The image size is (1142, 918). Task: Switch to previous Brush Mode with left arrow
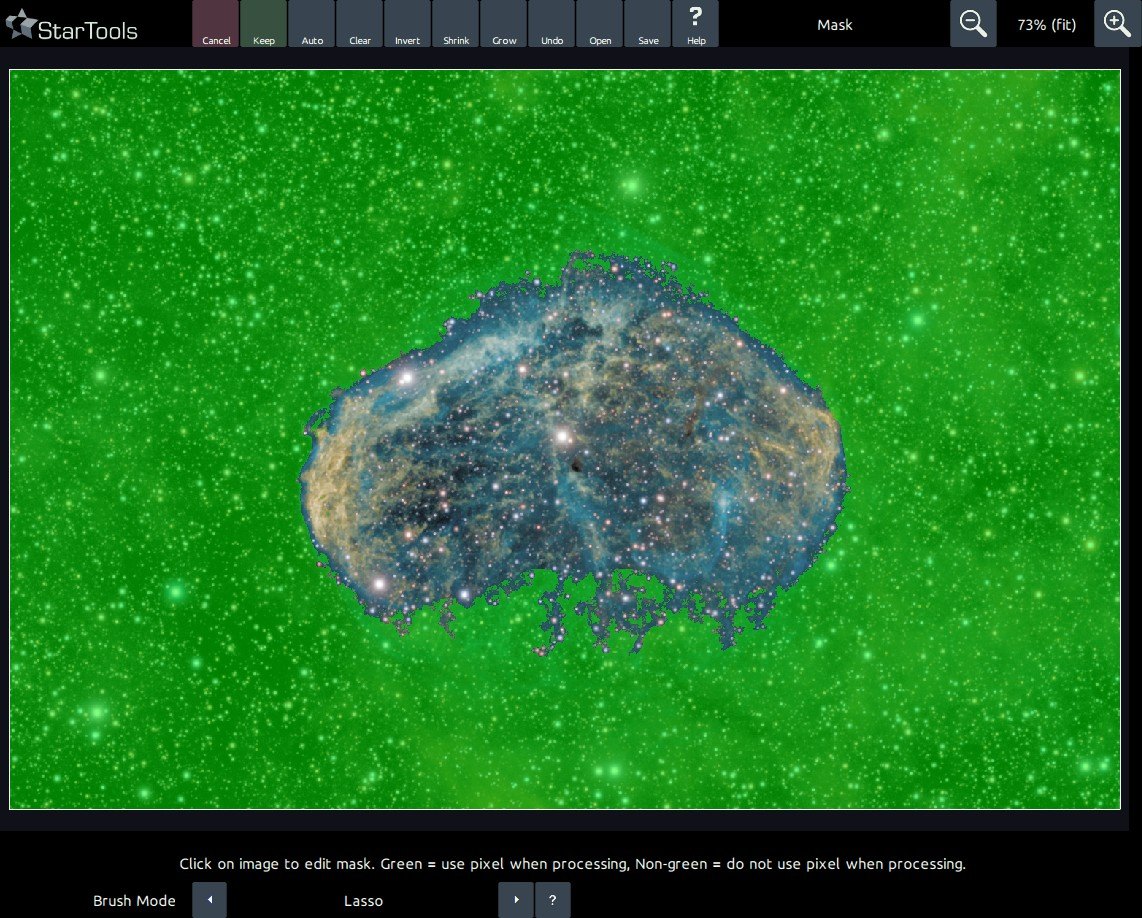210,900
